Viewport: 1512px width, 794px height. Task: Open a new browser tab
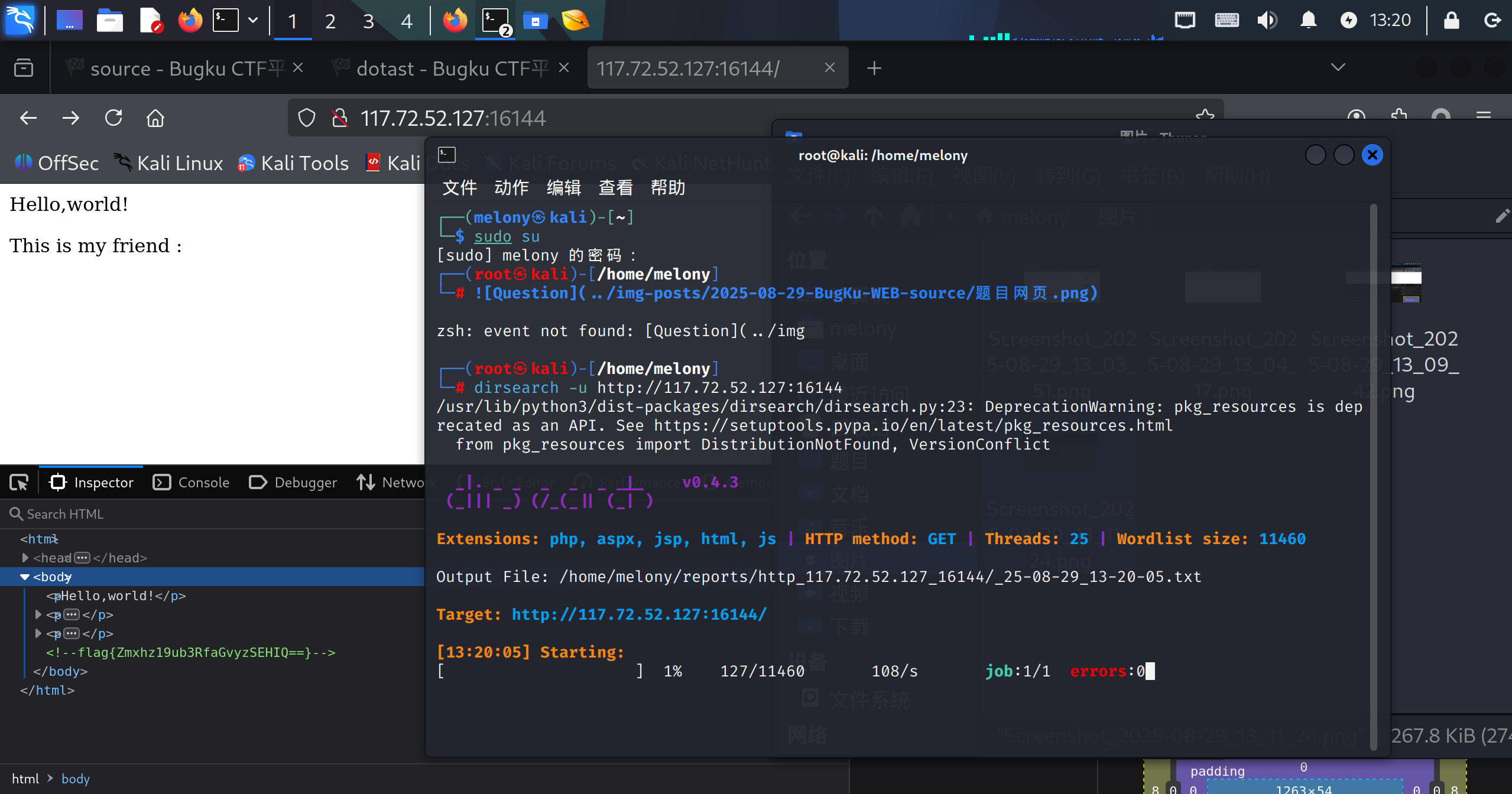pyautogui.click(x=874, y=69)
